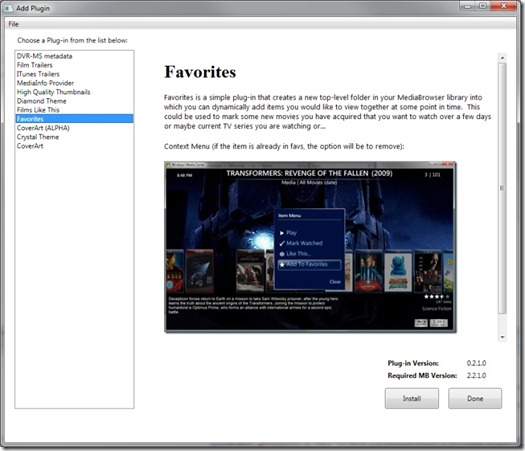Click the Add Plugin window icon
Image resolution: width=525 pixels, height=451 pixels.
pos(8,8)
